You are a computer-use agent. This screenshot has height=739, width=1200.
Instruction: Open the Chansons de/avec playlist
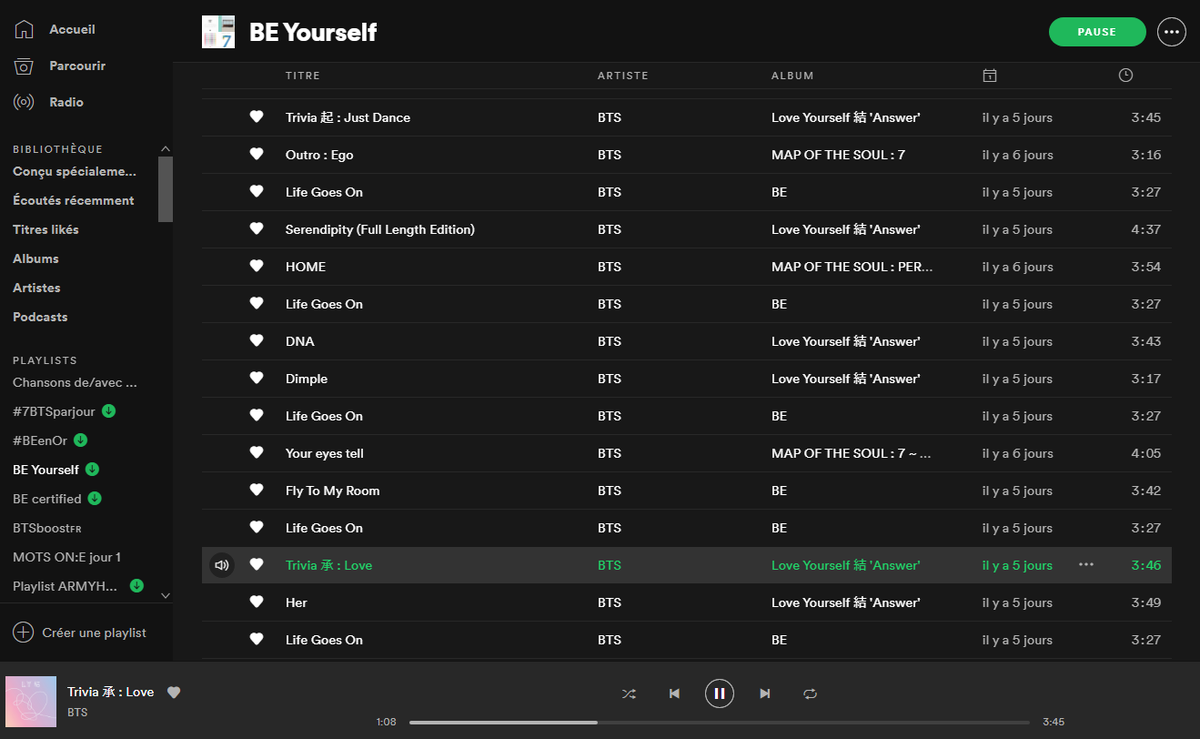[x=75, y=382]
